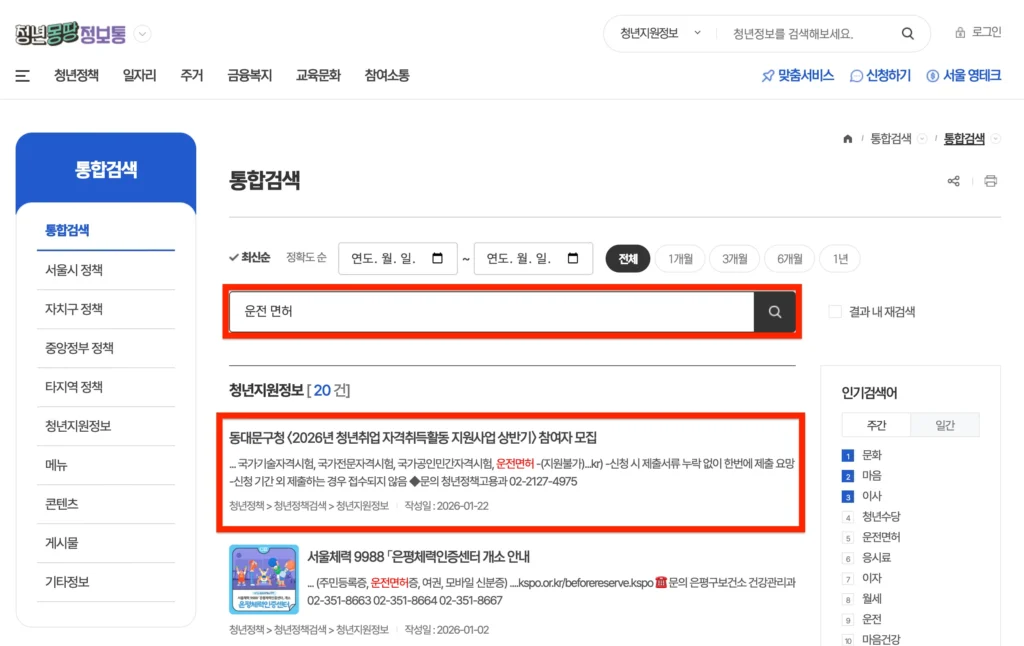The width and height of the screenshot is (1024, 646).
Task: Expand the chevron next to the site logo
Action: point(142,33)
